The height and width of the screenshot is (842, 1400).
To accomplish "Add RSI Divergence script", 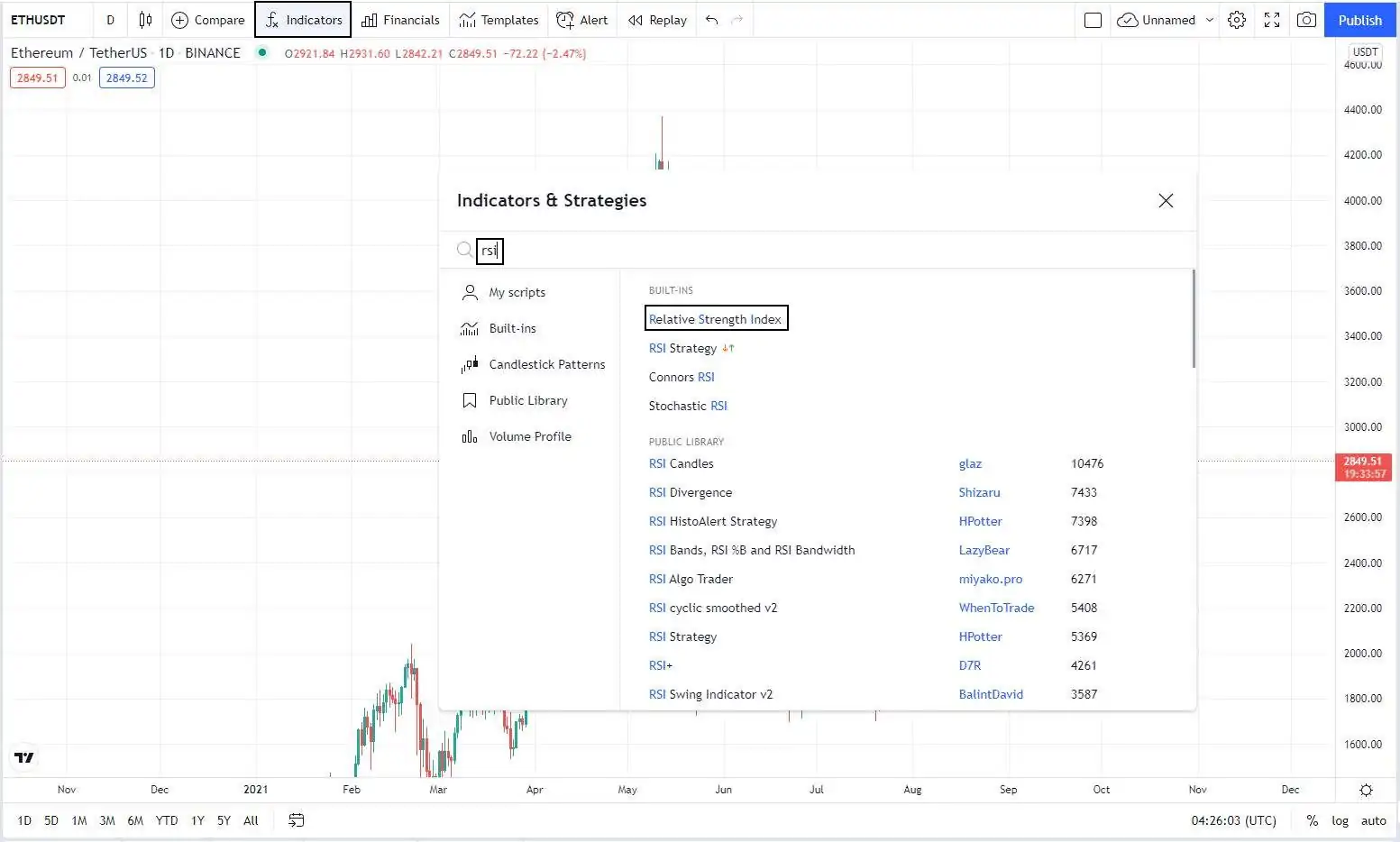I will pos(691,492).
